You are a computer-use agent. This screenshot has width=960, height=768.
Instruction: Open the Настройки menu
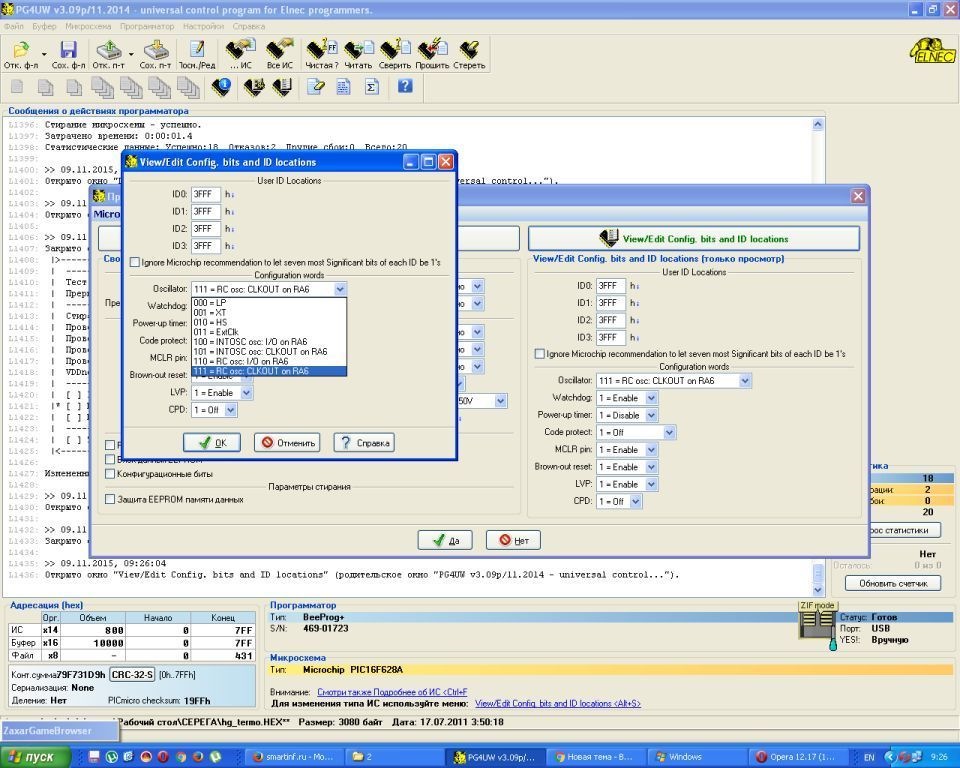[x=203, y=26]
